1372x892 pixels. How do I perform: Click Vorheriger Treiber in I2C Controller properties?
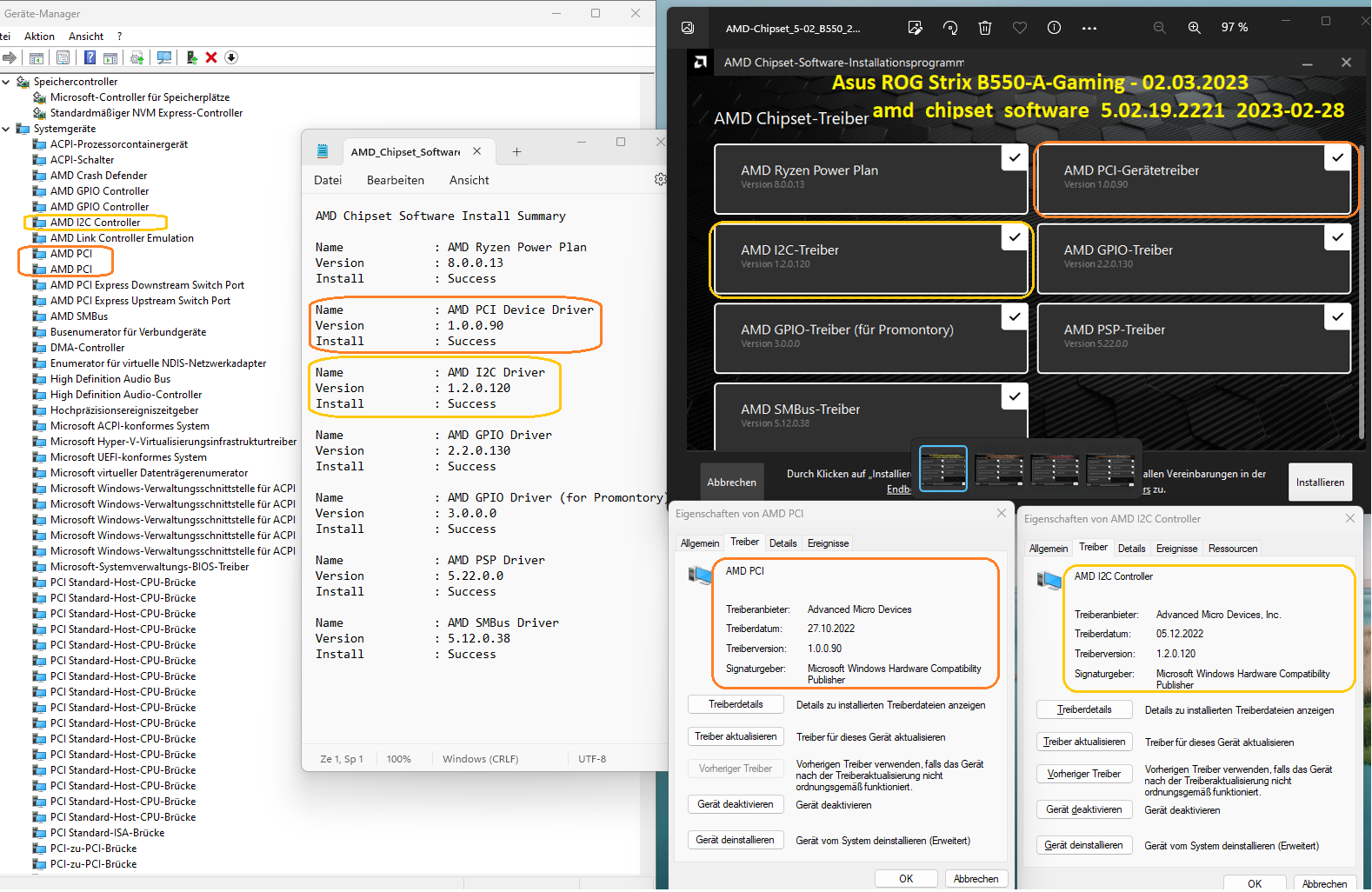coord(1084,774)
